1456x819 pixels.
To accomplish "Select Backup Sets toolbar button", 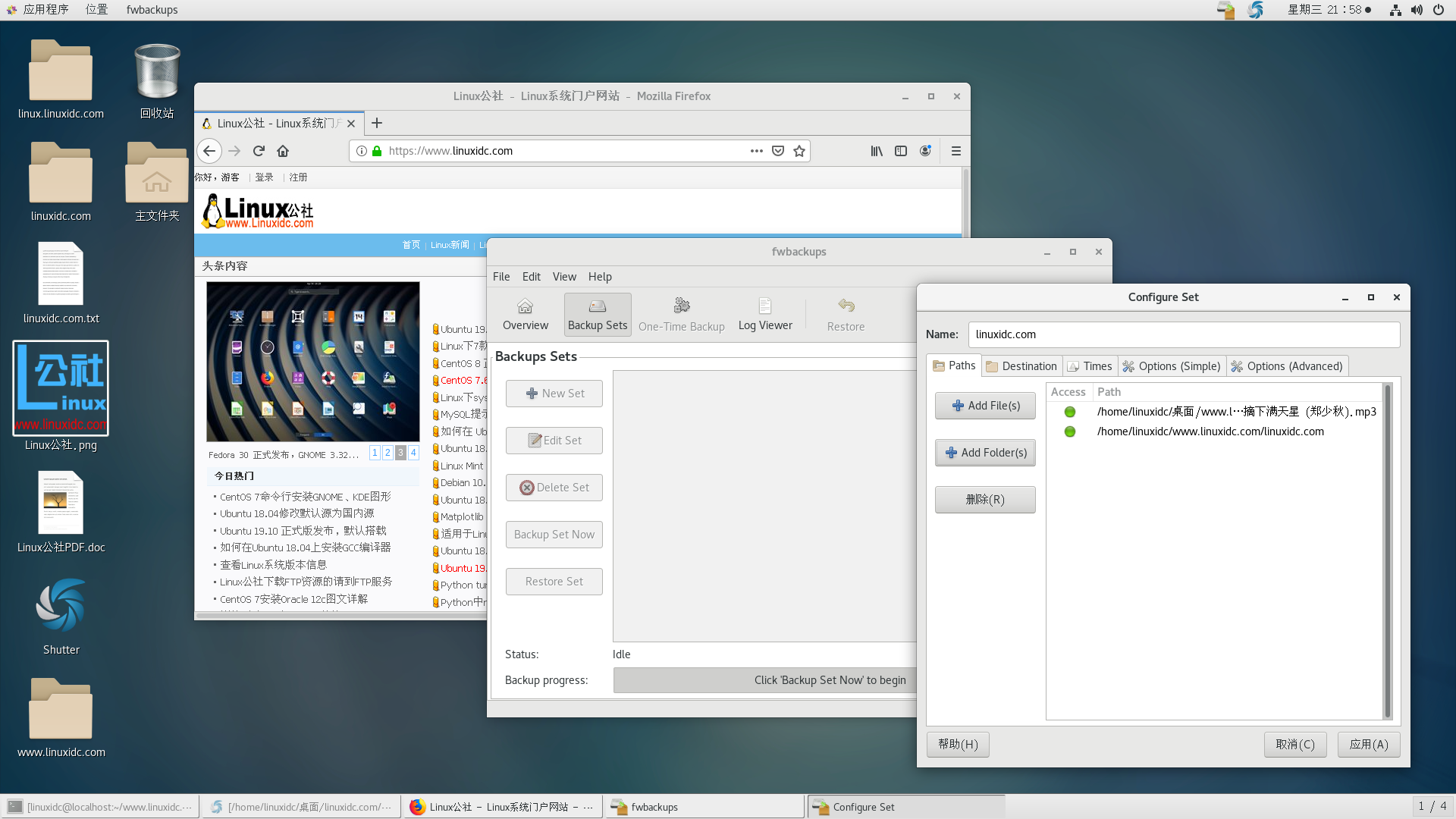I will pos(598,315).
